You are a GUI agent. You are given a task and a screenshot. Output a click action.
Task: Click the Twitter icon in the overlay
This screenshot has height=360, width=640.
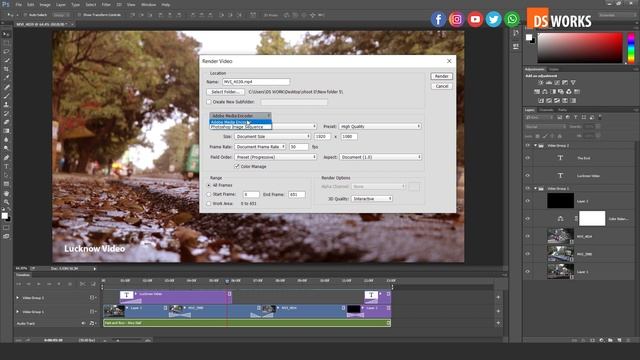click(493, 19)
